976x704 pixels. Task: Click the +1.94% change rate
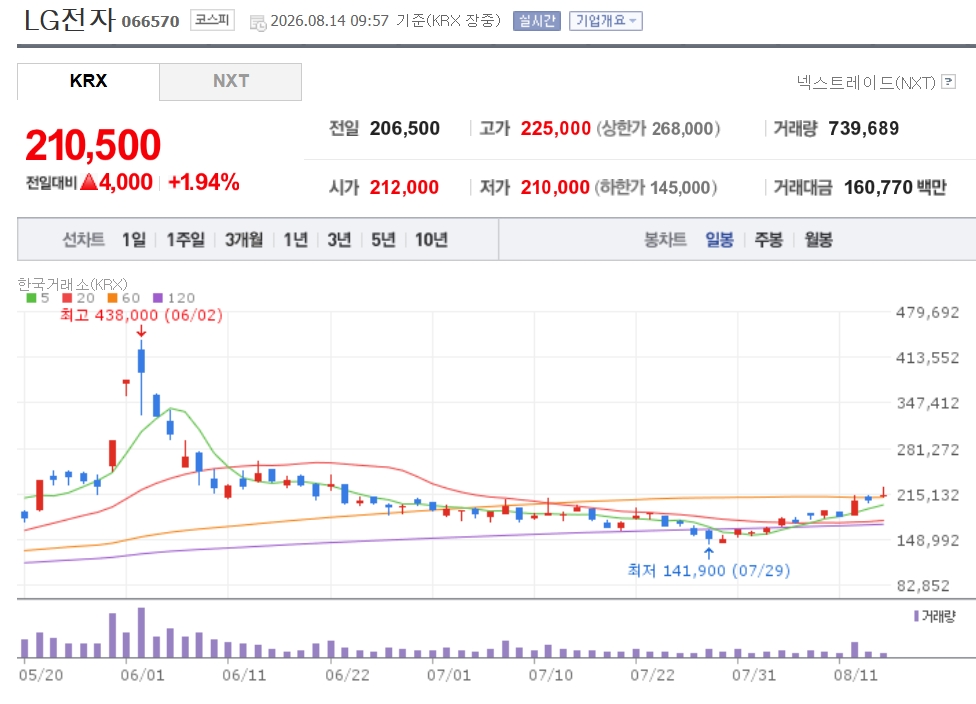[x=204, y=182]
